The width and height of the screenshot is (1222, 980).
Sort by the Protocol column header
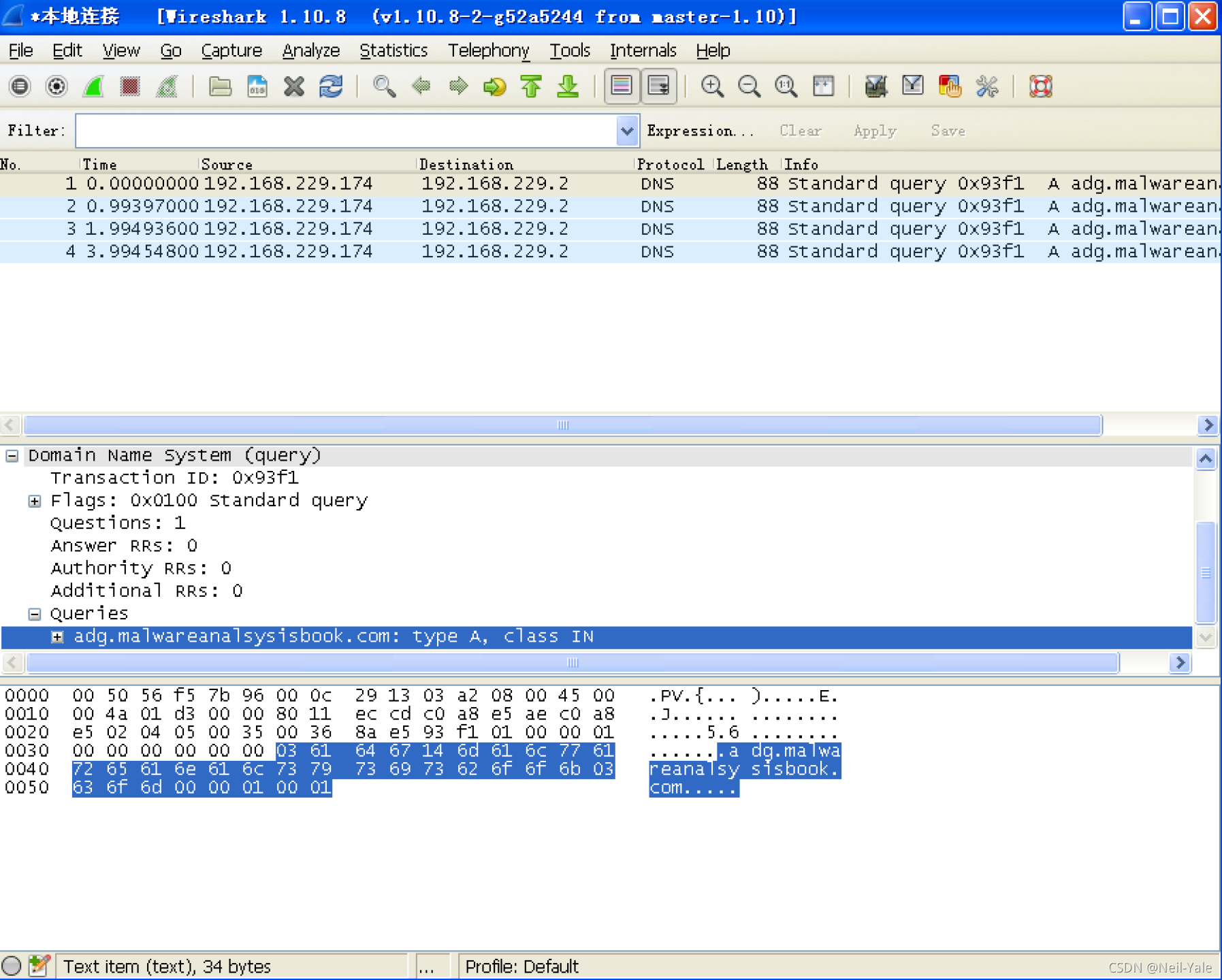point(671,165)
